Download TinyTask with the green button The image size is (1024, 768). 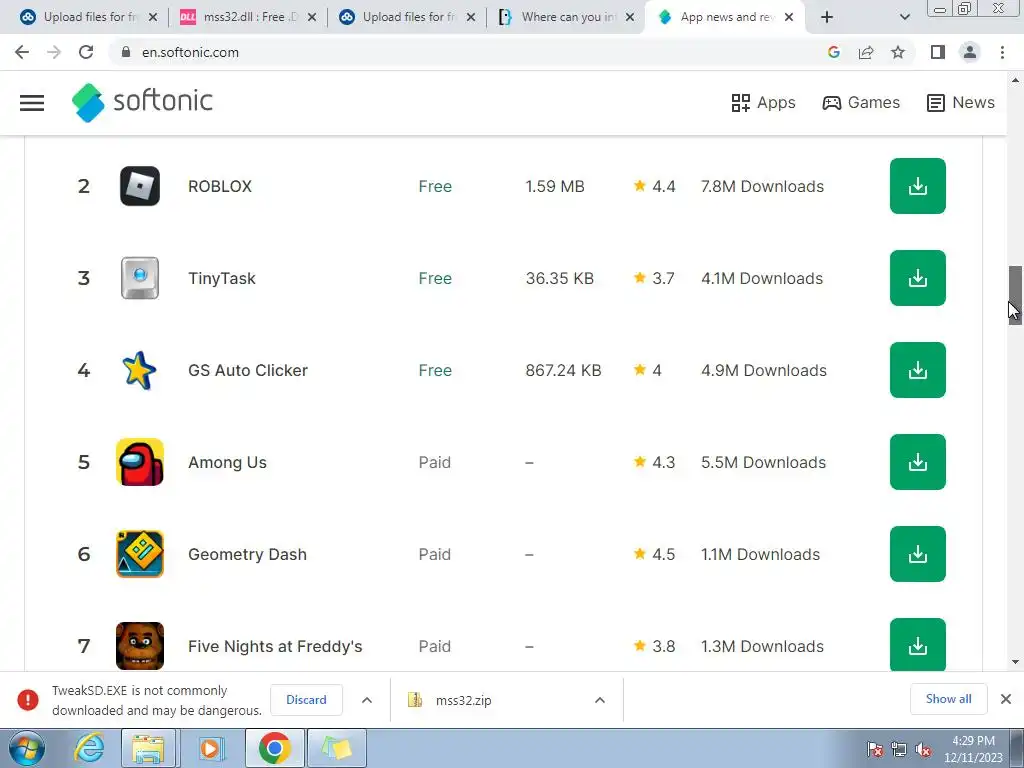(918, 278)
